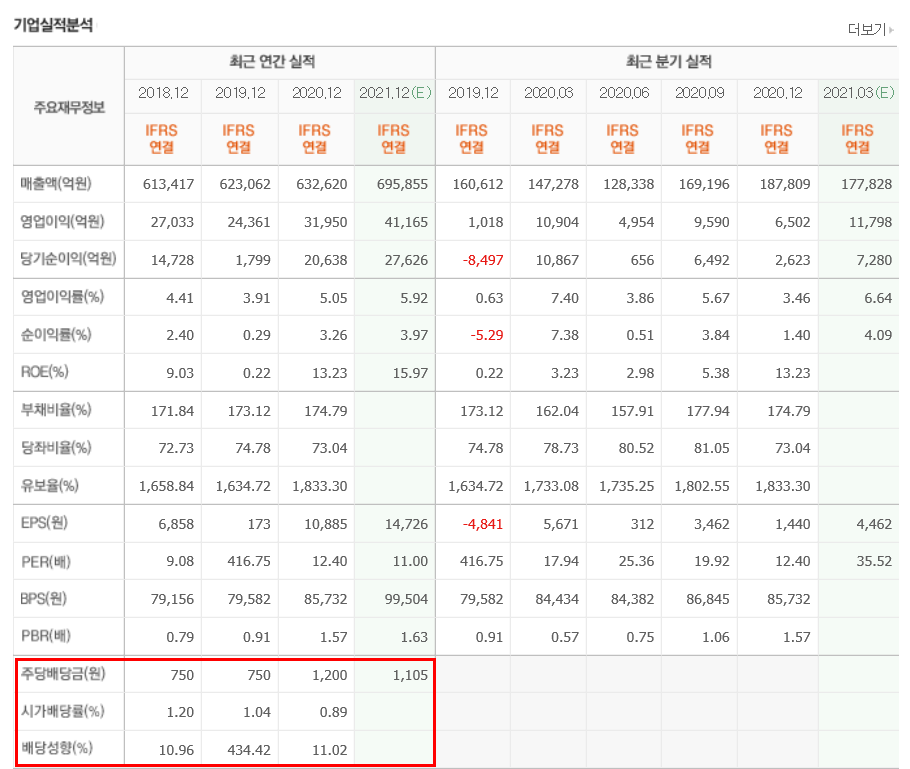Select the 당좌비율(%) row label
This screenshot has height=769, width=910.
point(56,448)
